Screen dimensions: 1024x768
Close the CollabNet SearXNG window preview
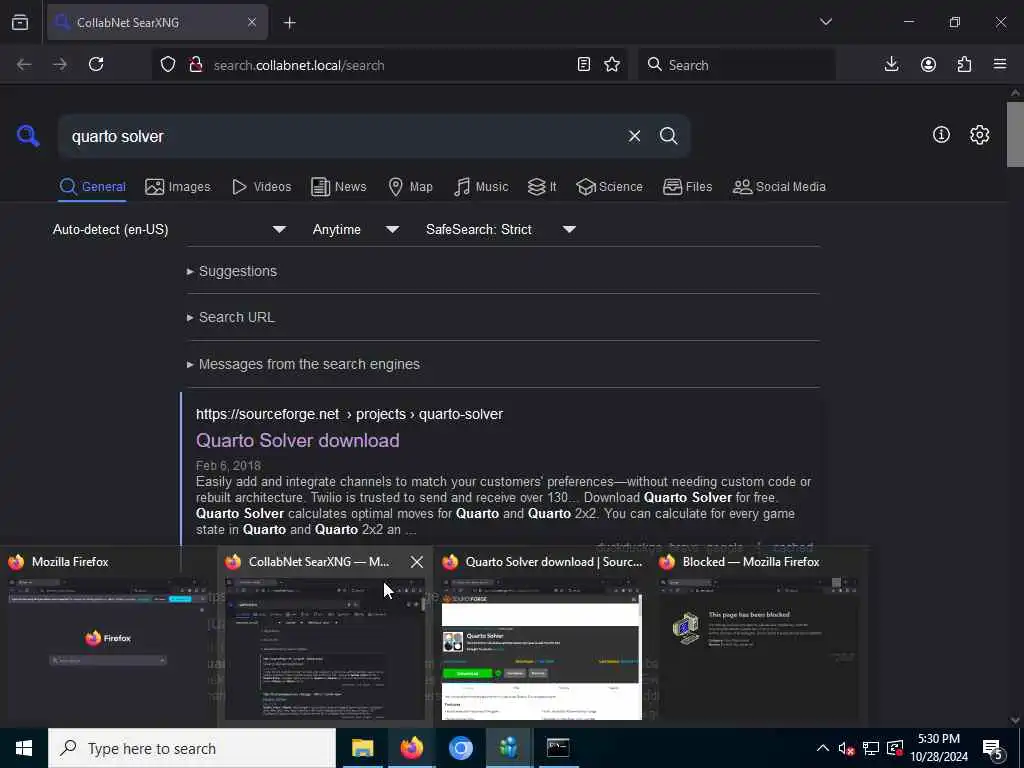[x=417, y=562]
